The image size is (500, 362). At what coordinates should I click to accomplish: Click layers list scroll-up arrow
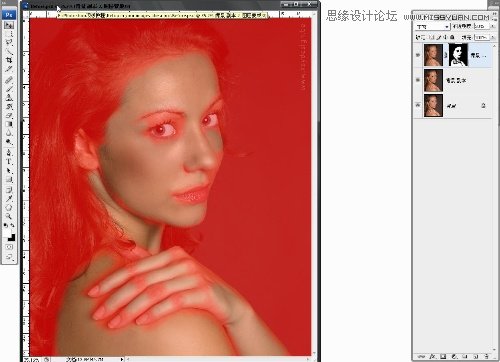tap(494, 46)
